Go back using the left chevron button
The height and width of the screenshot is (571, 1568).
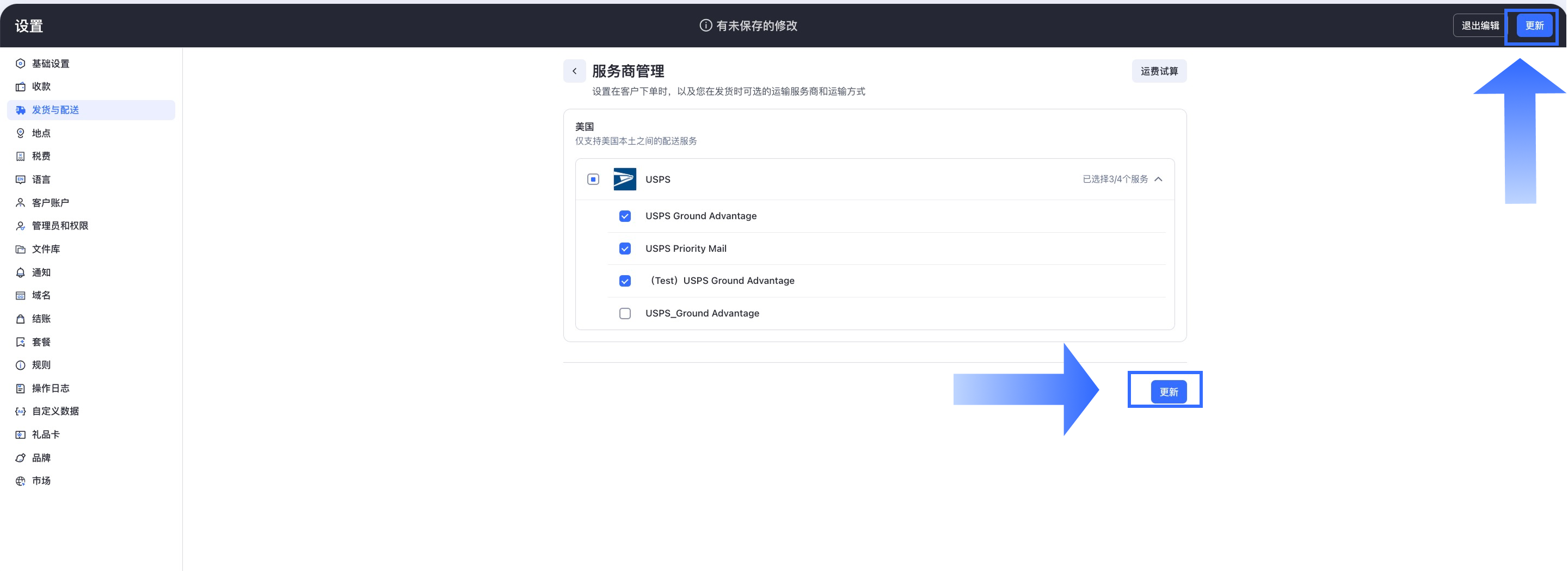pyautogui.click(x=574, y=71)
